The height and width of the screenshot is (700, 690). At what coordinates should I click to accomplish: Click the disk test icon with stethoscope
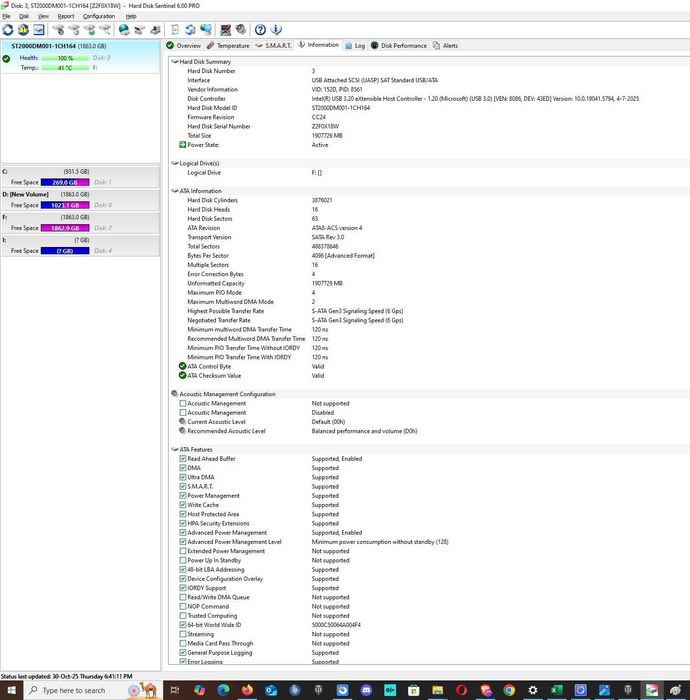coord(58,30)
